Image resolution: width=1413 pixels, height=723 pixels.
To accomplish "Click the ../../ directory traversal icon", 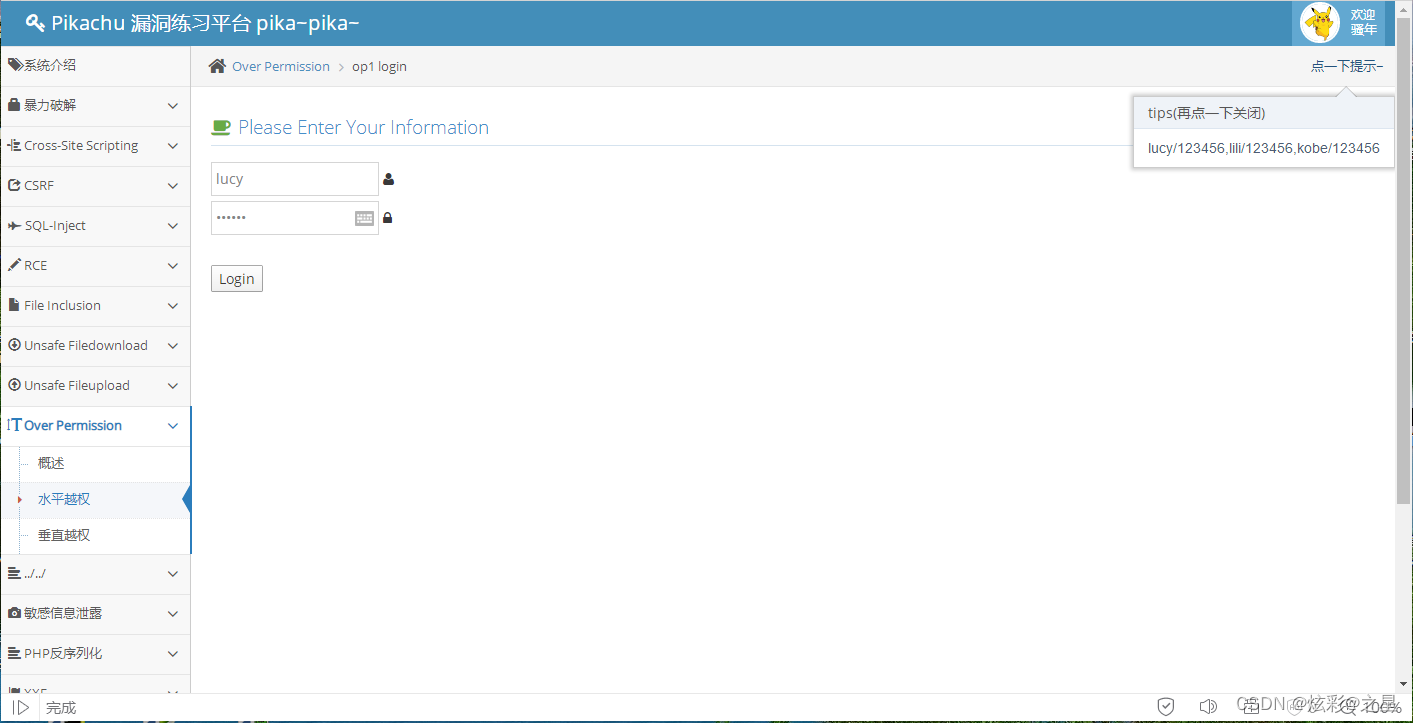I will coord(14,573).
